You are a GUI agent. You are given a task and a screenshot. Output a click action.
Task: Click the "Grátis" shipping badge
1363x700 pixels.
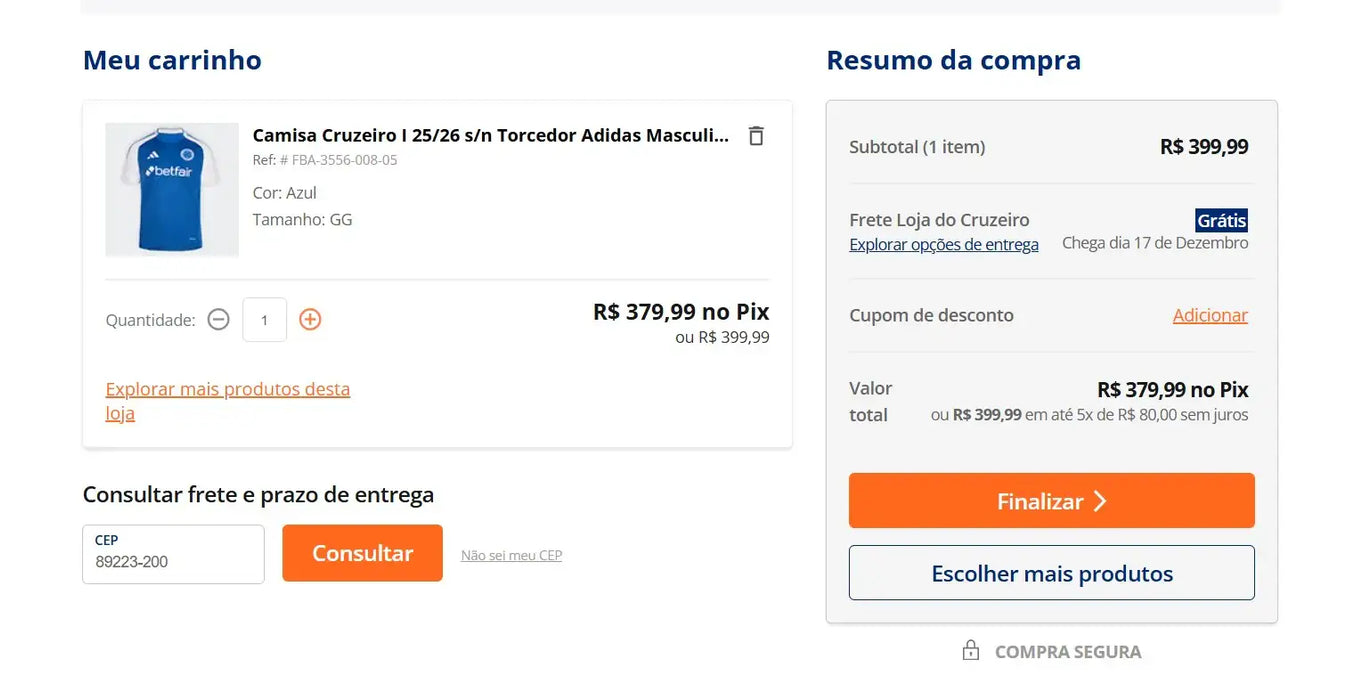tap(1220, 220)
